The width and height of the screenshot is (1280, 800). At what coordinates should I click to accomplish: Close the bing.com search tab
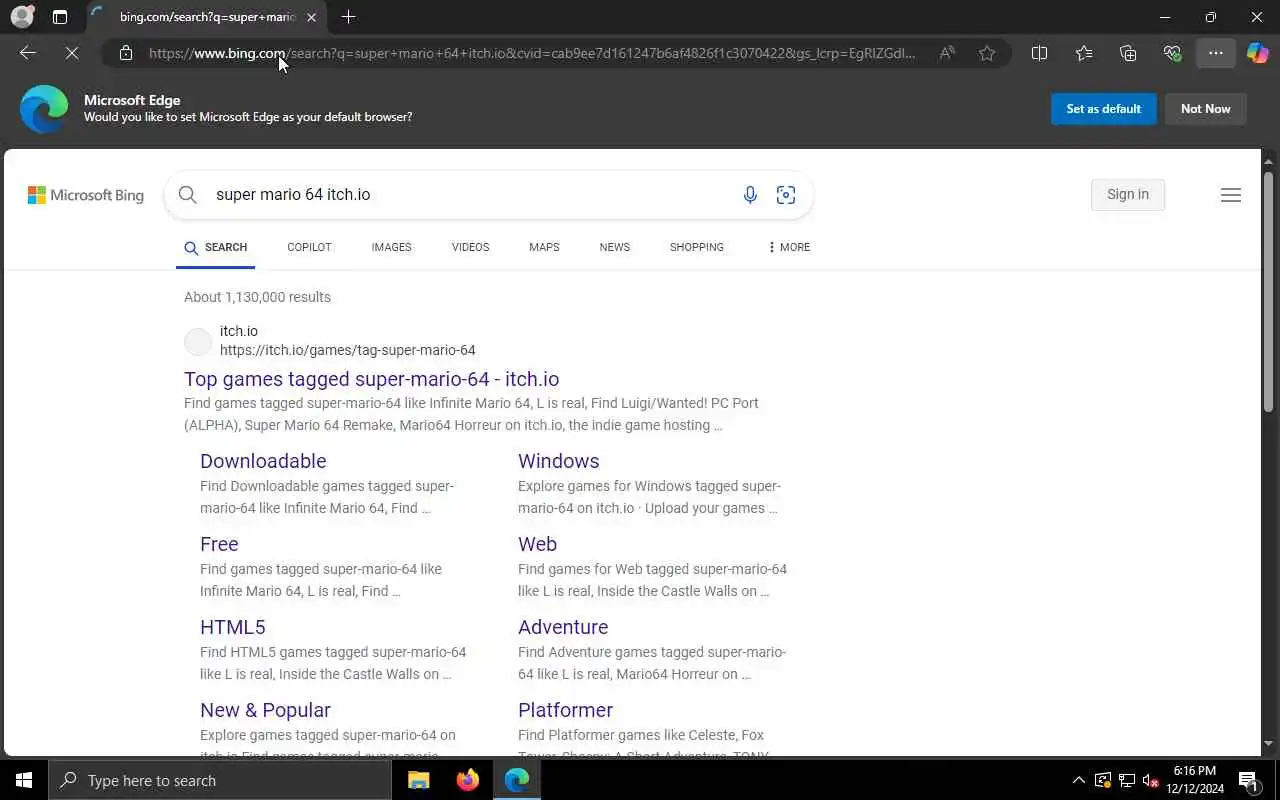312,17
